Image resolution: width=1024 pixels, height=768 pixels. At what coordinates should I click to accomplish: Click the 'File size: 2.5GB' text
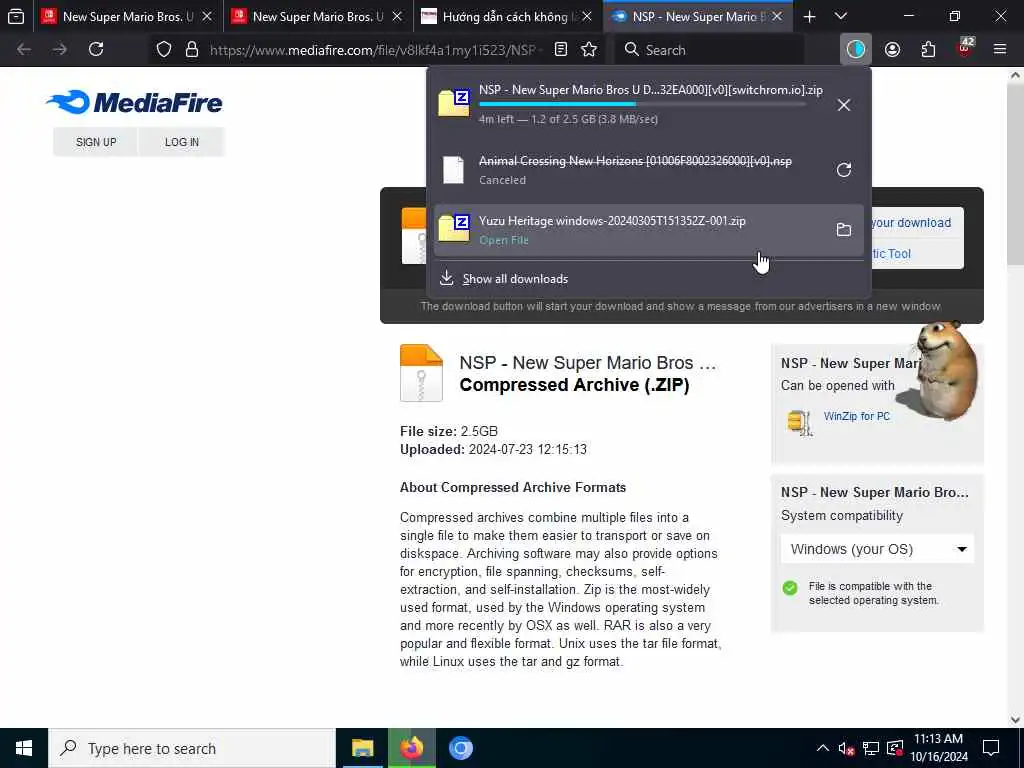[x=449, y=431]
